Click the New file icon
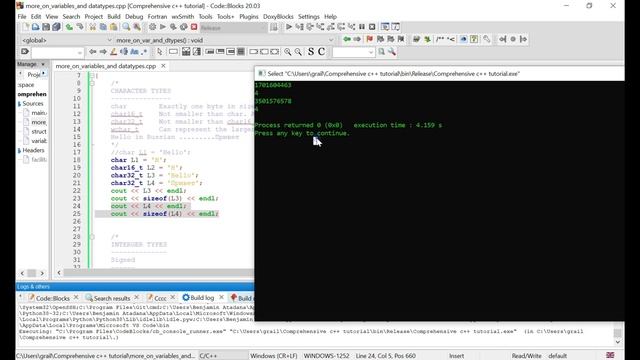 point(25,27)
